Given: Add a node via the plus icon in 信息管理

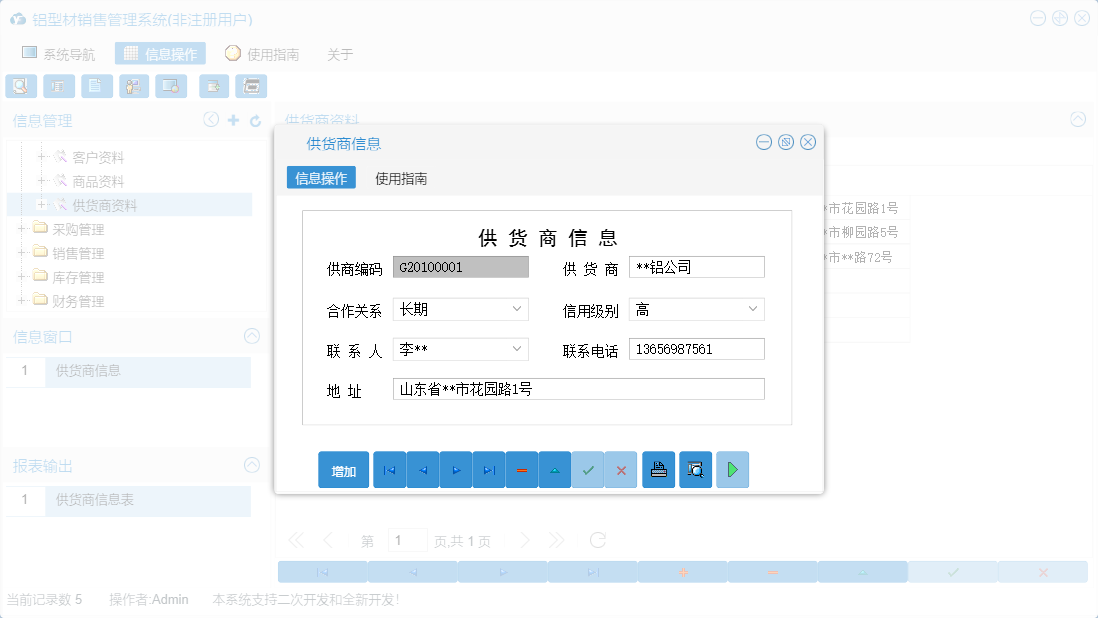Looking at the screenshot, I should point(232,119).
